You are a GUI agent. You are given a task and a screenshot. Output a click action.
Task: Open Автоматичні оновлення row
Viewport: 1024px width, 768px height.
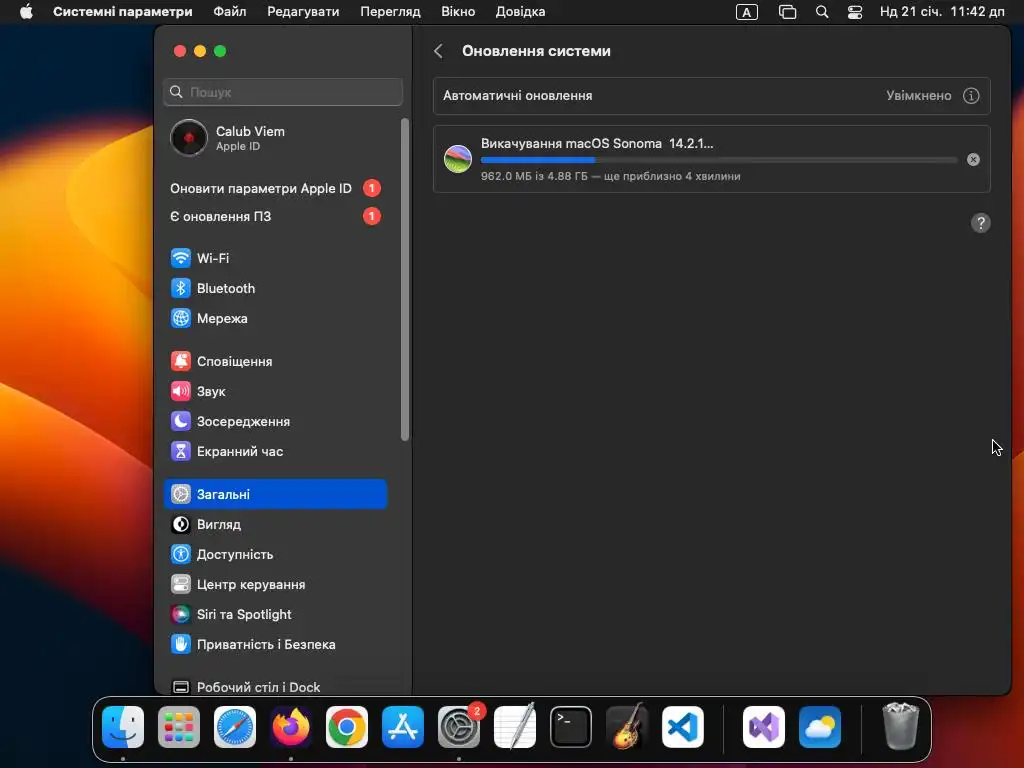point(712,95)
